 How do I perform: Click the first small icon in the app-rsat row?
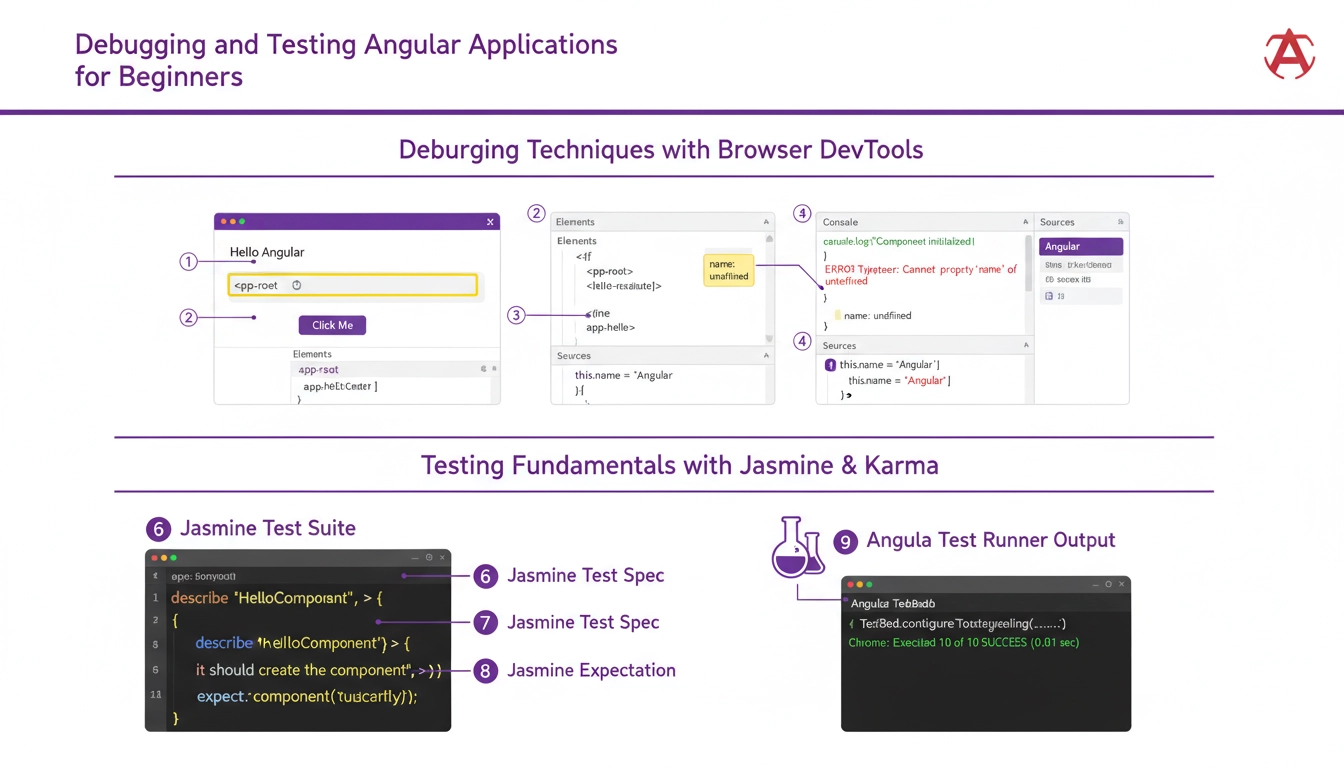pyautogui.click(x=483, y=369)
